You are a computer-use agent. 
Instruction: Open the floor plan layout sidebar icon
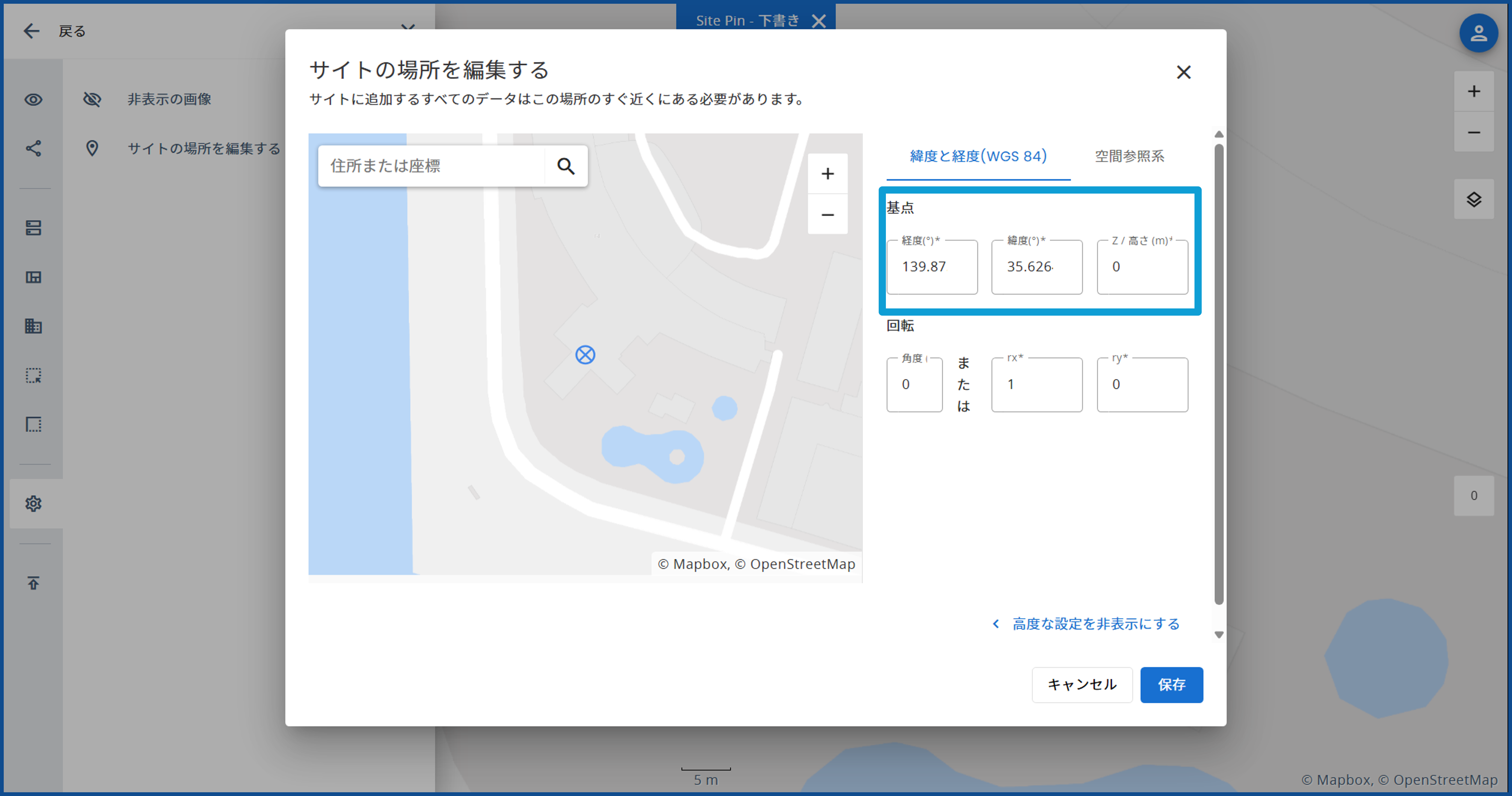point(33,277)
